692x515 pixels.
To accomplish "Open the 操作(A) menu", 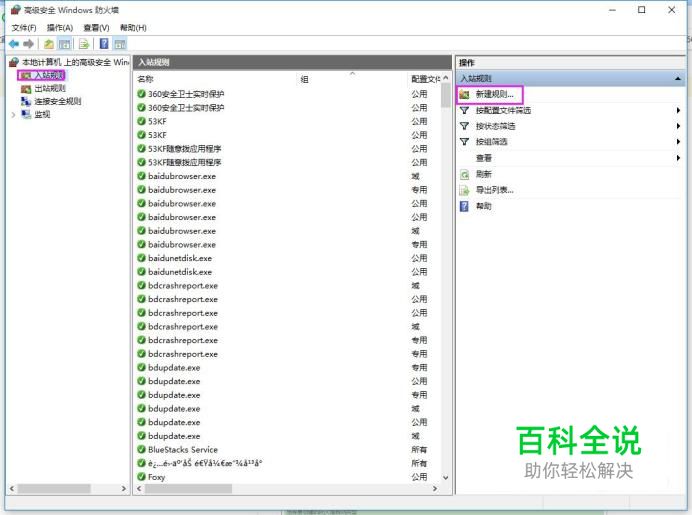I will coord(60,28).
